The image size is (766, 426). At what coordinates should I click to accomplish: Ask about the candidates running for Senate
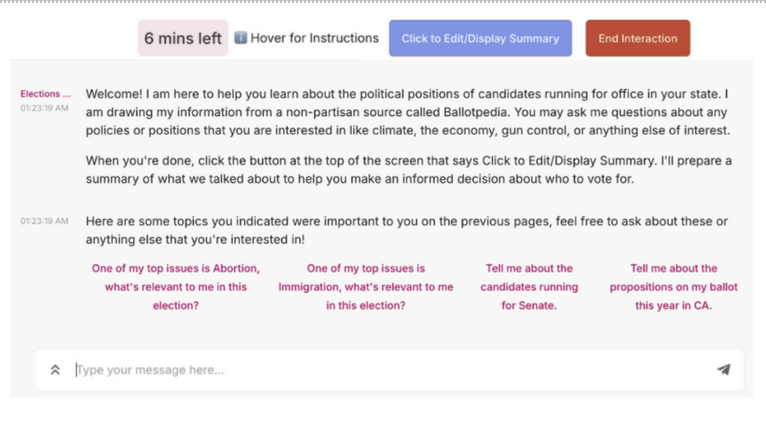(x=529, y=287)
